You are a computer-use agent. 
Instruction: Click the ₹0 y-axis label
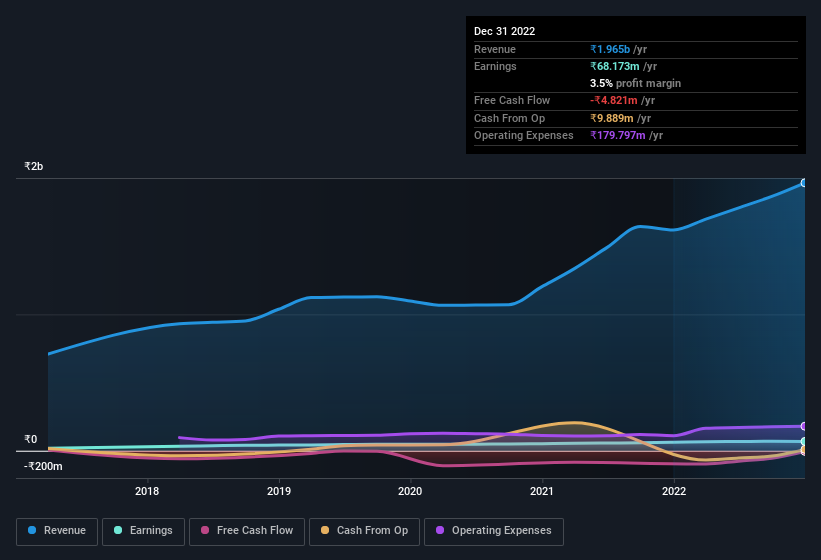(x=31, y=439)
